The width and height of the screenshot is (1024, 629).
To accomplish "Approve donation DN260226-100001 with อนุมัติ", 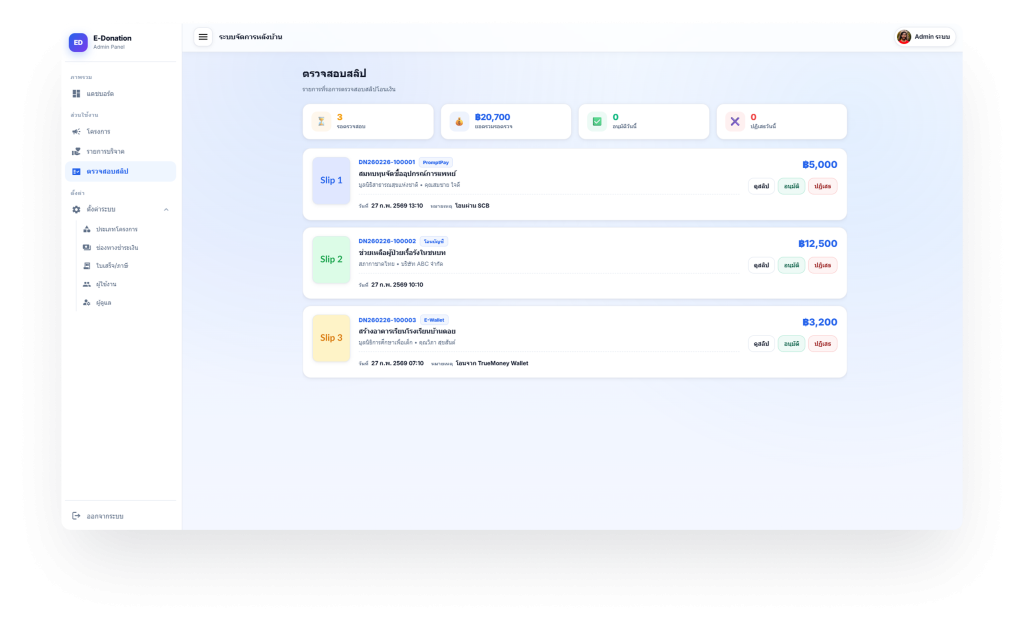I will click(x=791, y=186).
